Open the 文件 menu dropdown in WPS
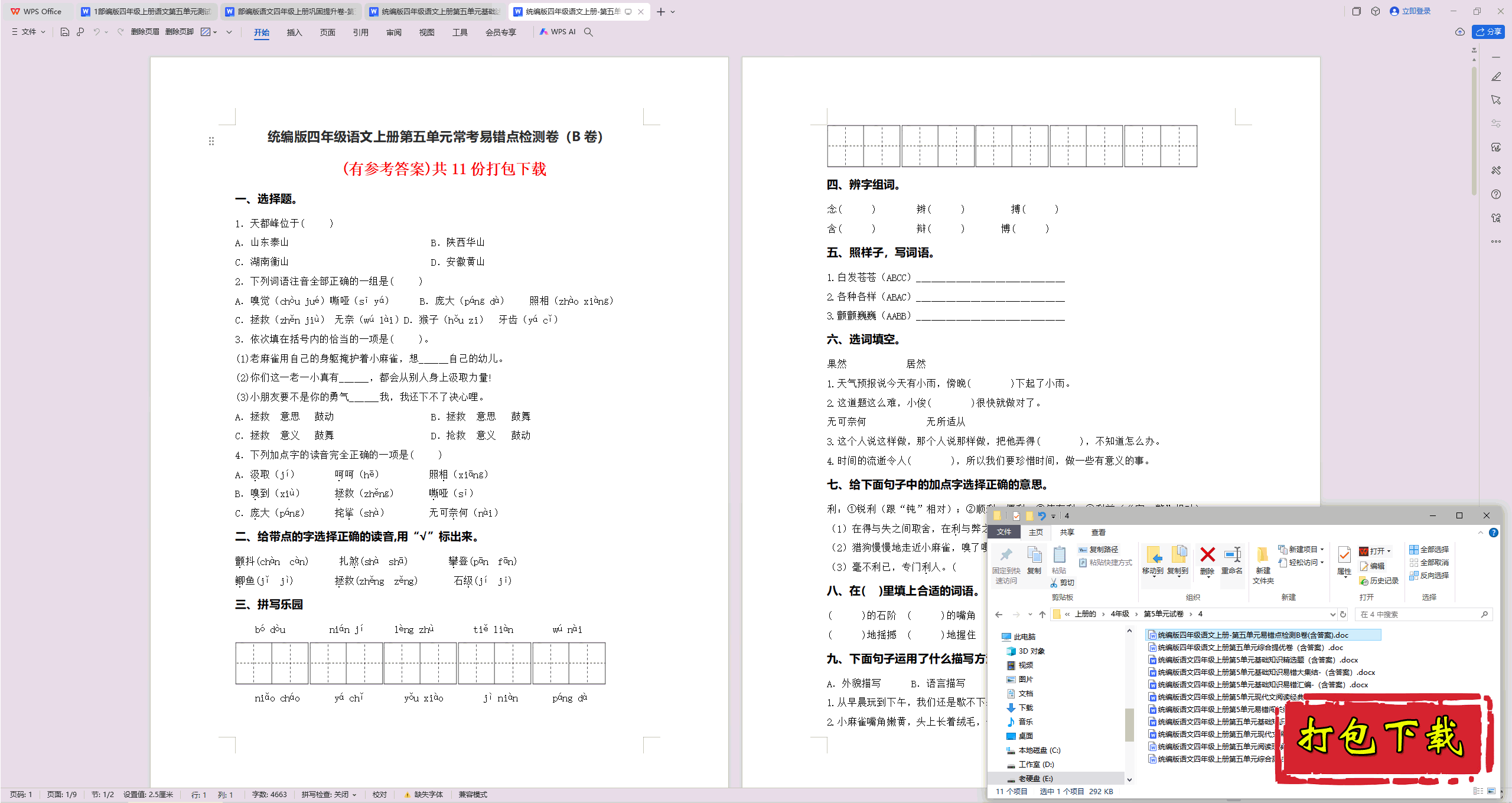 click(28, 32)
